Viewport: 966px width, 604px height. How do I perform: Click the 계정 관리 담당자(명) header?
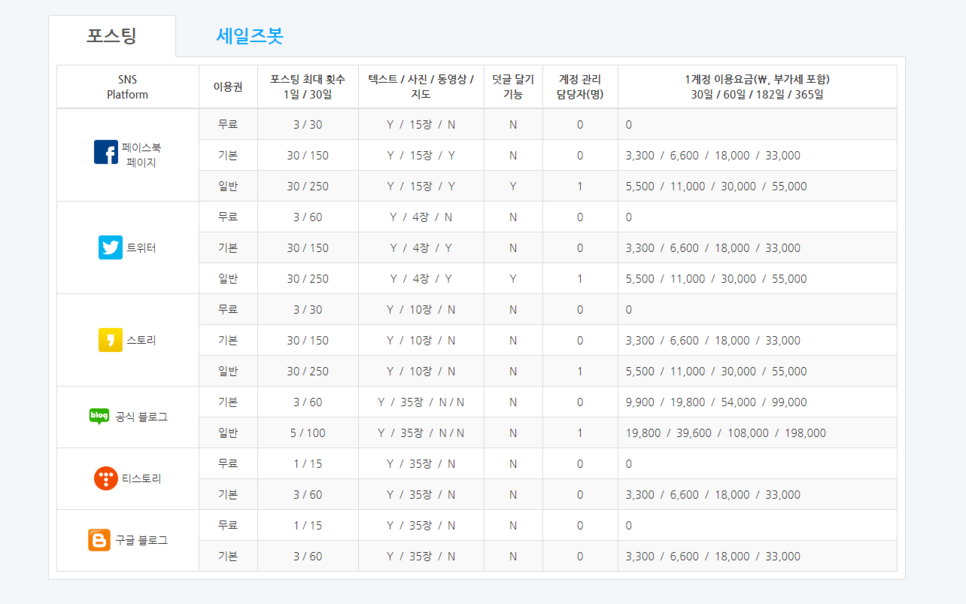[580, 87]
